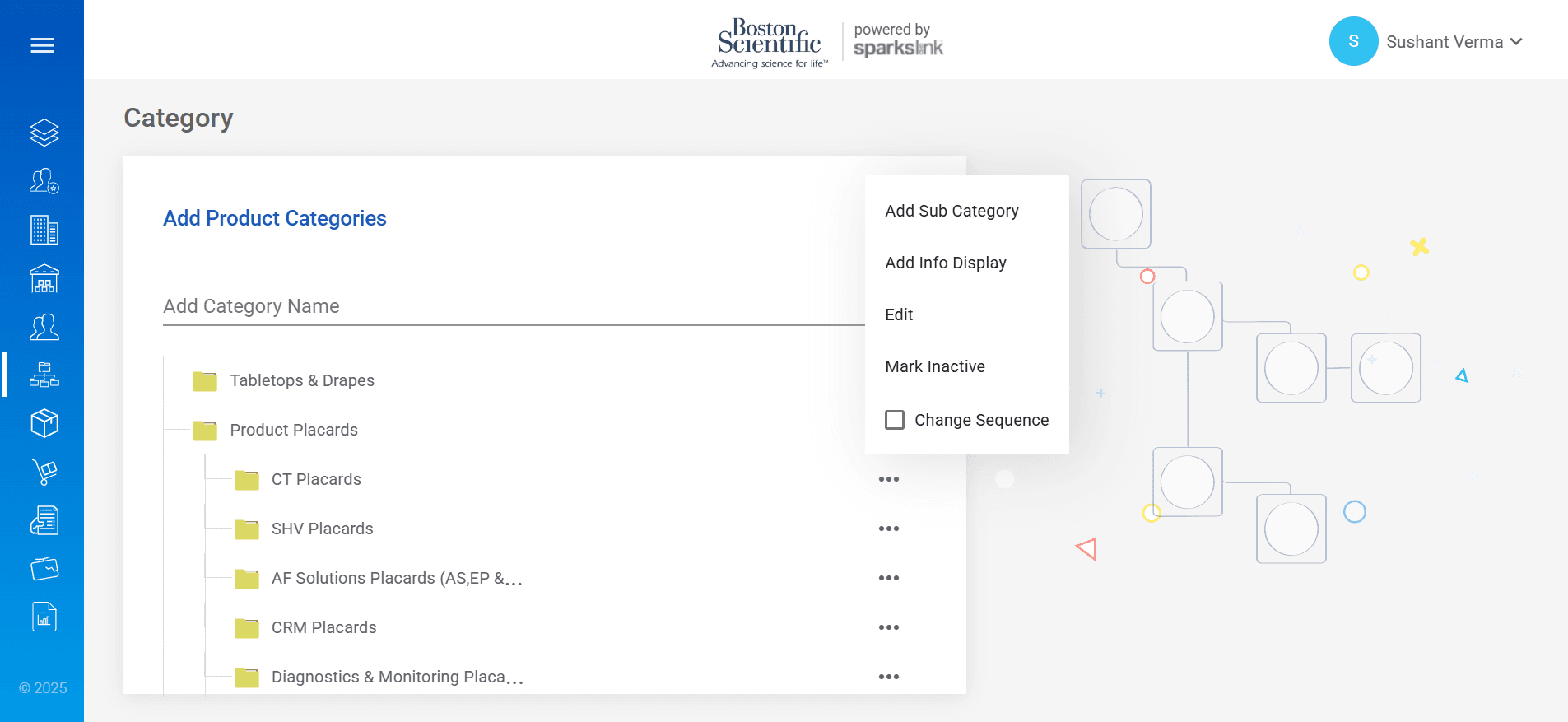1568x722 pixels.
Task: Open the building icon in sidebar
Action: click(x=44, y=230)
